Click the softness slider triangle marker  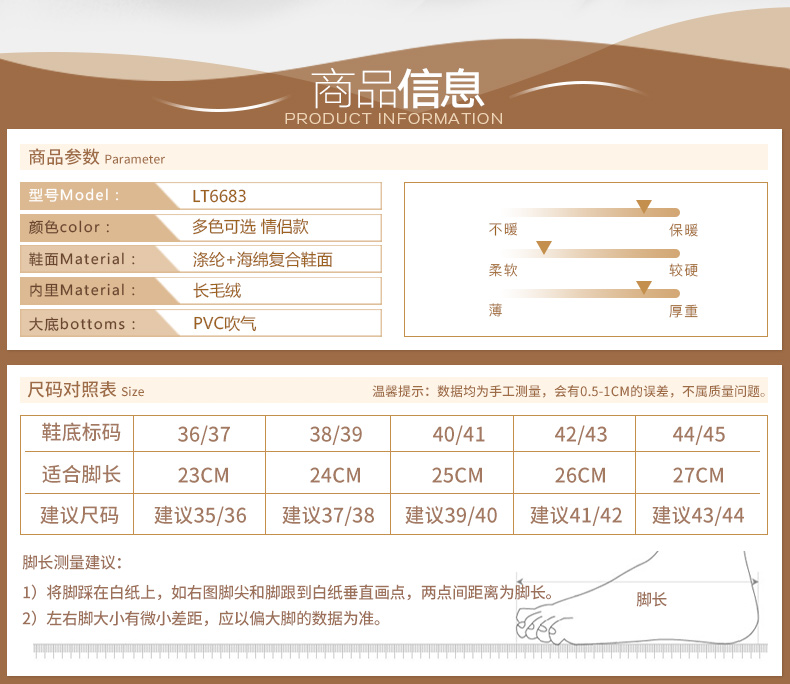544,247
